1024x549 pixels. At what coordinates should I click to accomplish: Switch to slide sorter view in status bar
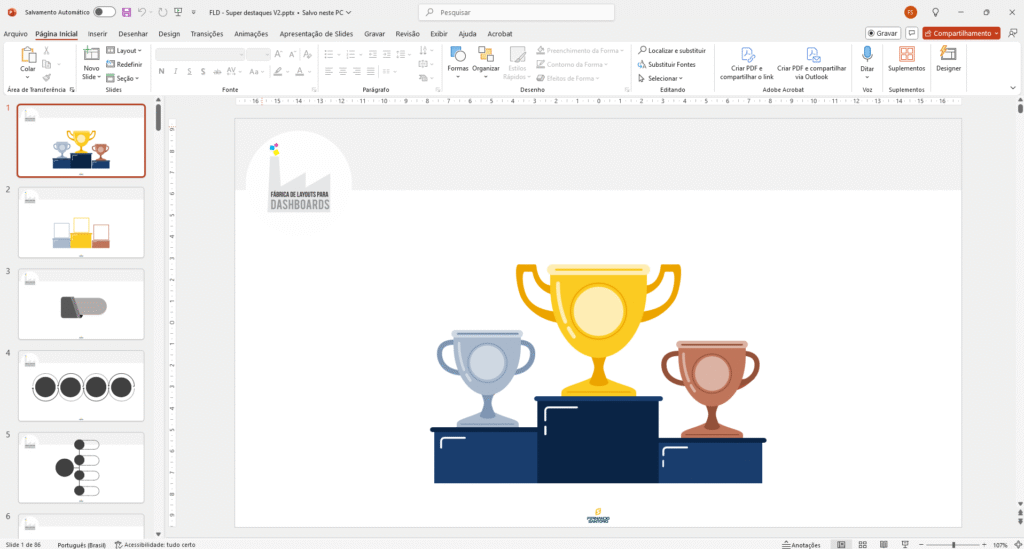click(863, 545)
